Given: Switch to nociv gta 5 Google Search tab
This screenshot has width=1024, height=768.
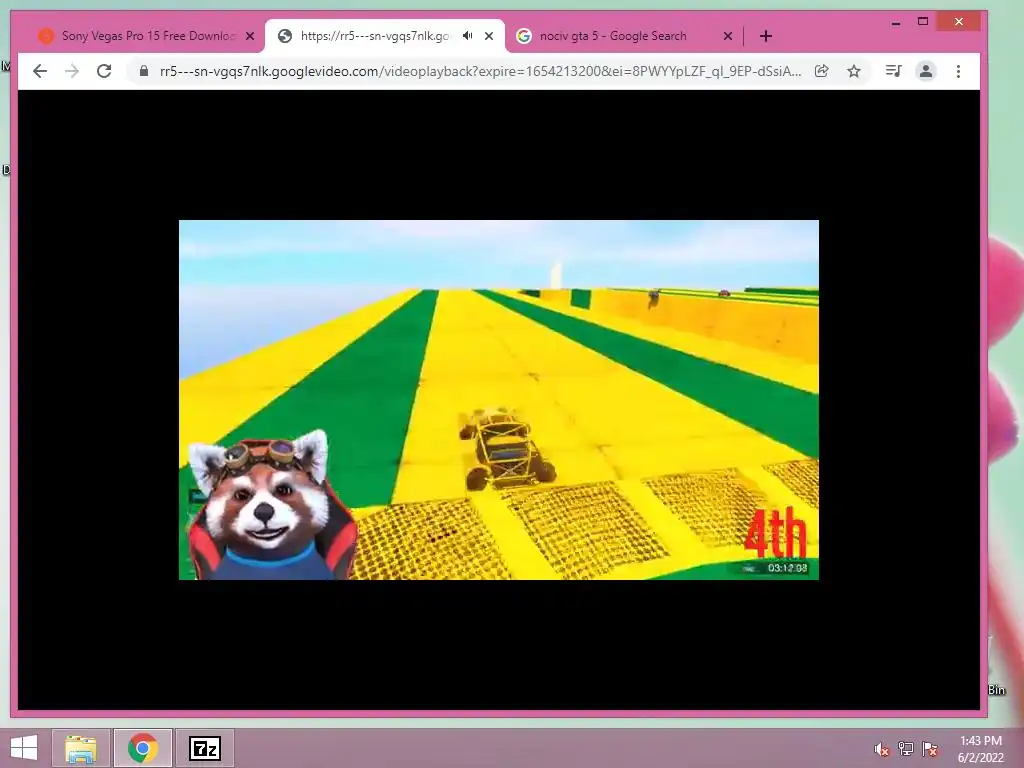Looking at the screenshot, I should pos(613,36).
